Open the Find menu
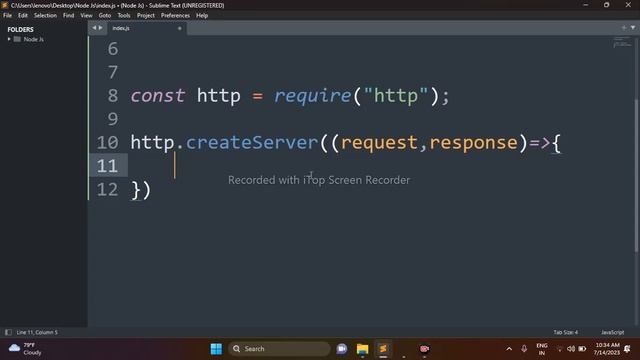Viewport: 640px width, 360px height. click(68, 16)
